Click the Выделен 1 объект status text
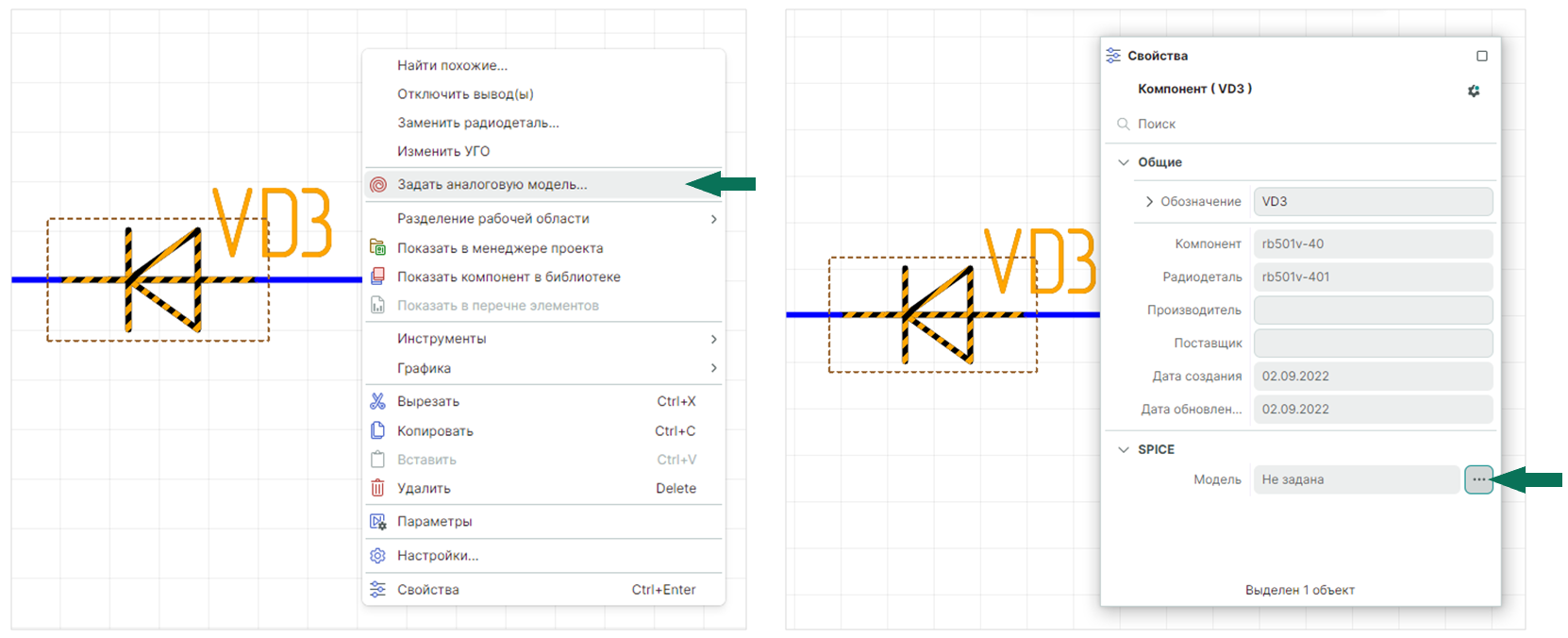Viewport: 1568px width, 638px height. [1300, 590]
